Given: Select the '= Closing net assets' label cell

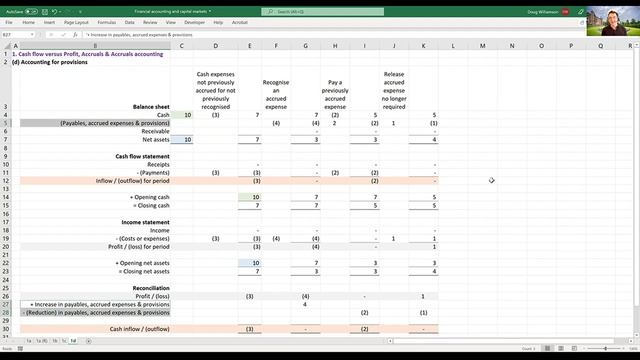Looking at the screenshot, I should 95,271.
